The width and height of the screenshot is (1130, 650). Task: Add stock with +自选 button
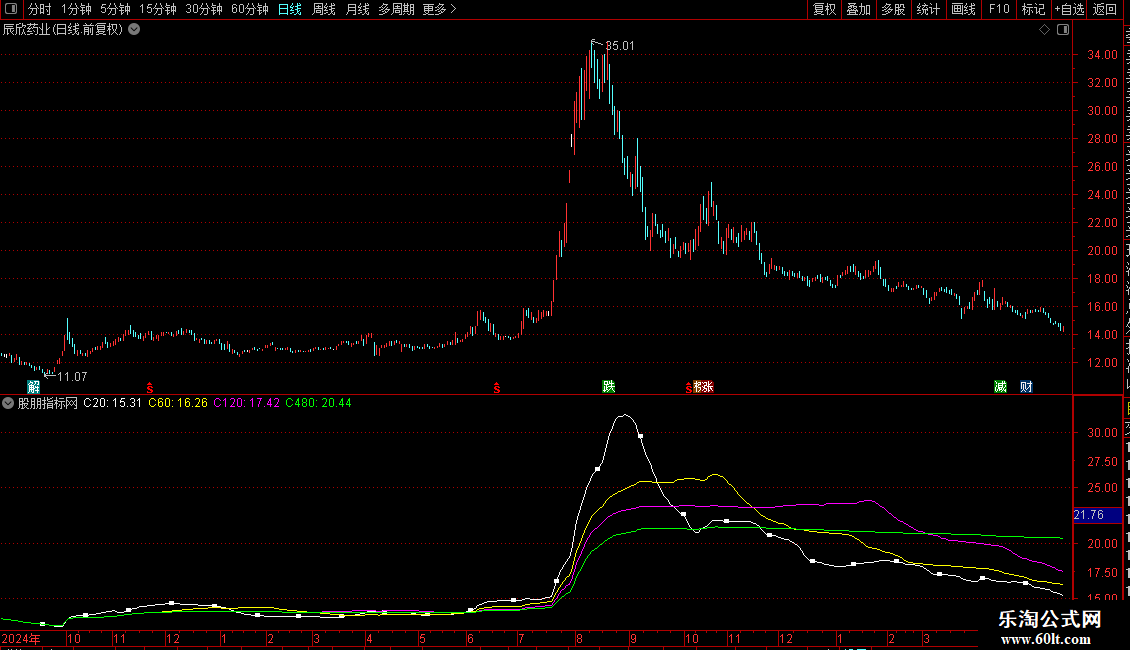[x=1069, y=9]
